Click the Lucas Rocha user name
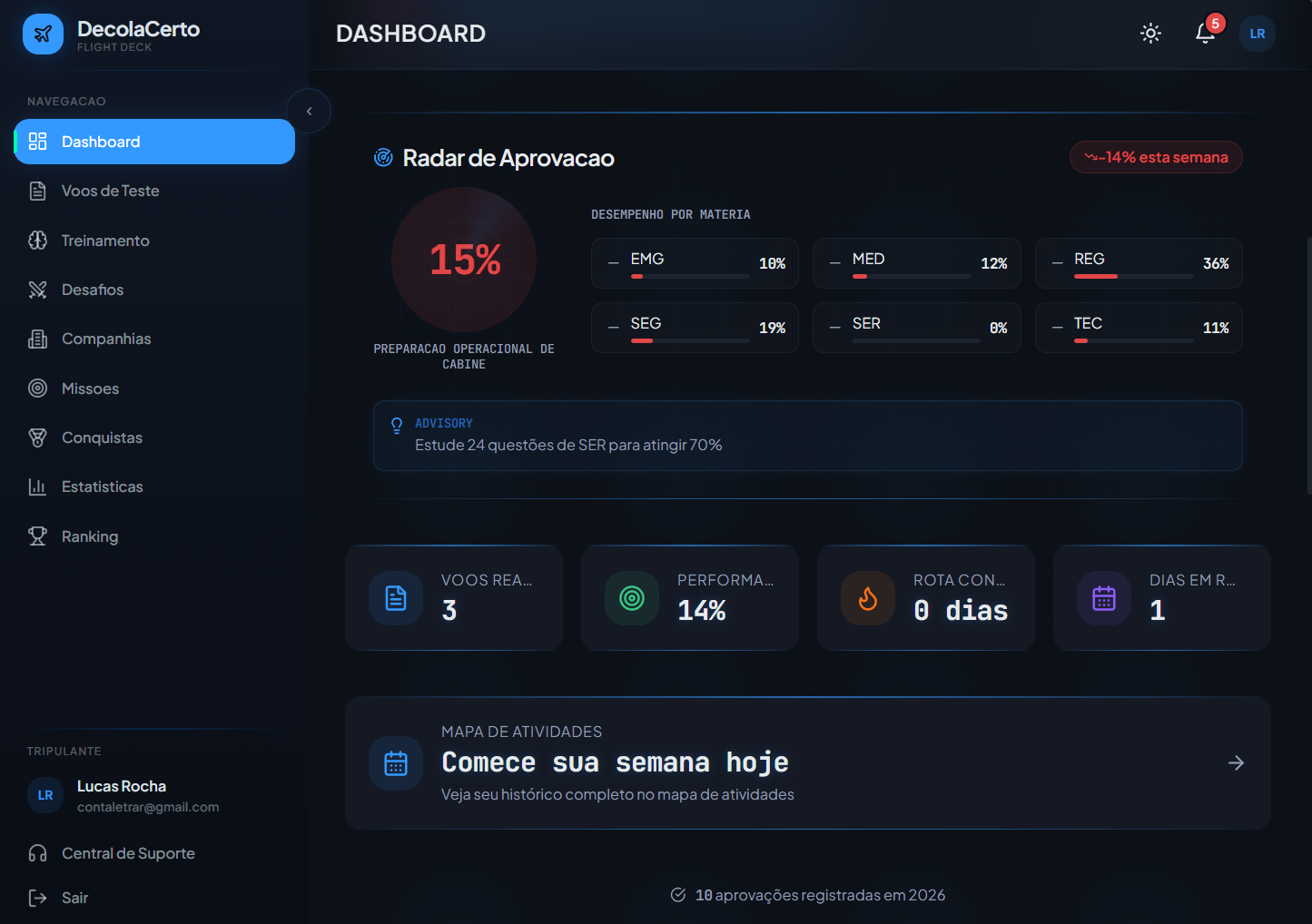The image size is (1312, 924). pyautogui.click(x=122, y=786)
